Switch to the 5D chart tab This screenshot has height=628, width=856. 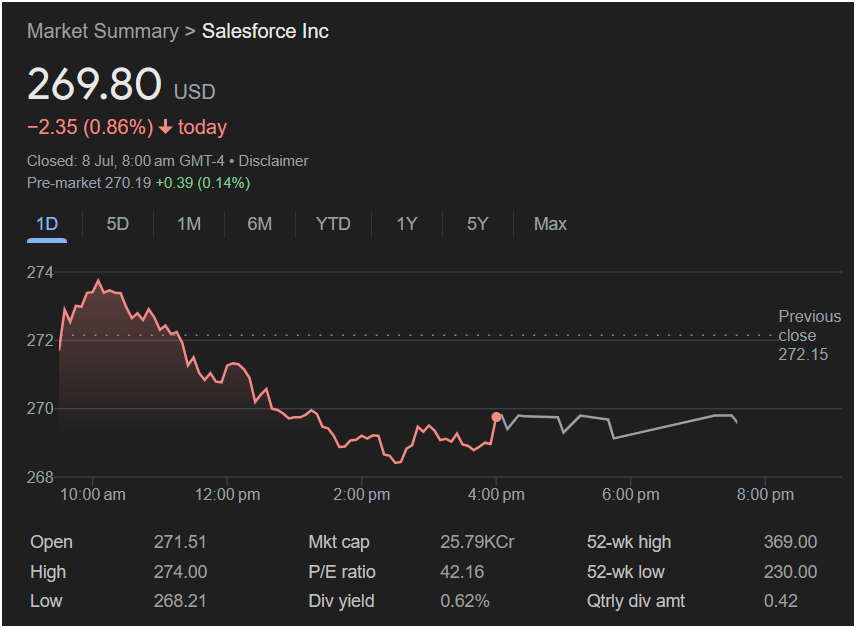click(117, 224)
